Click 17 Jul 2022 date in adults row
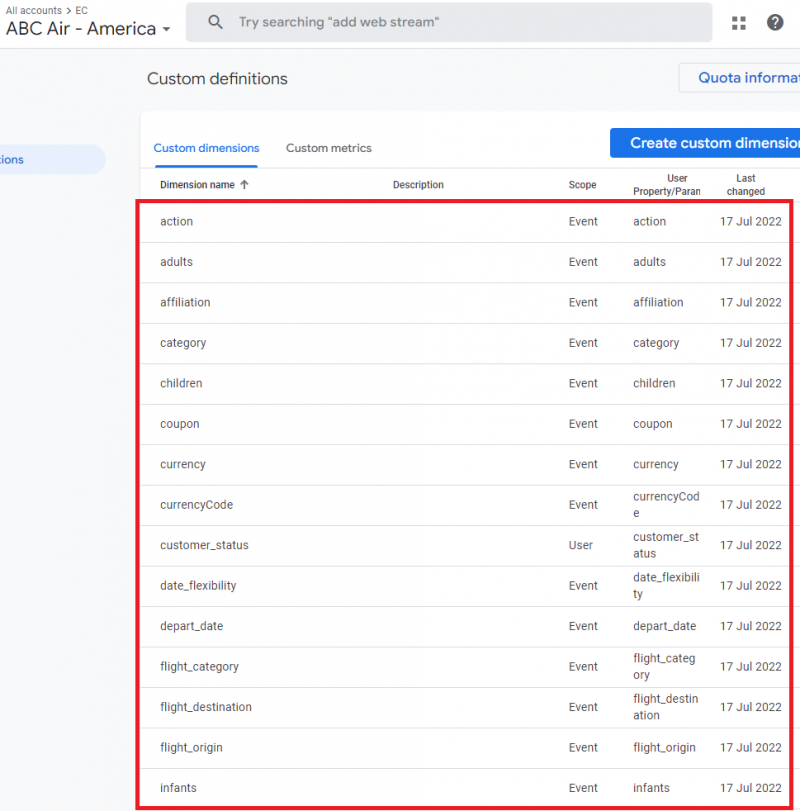The image size is (800, 811). point(750,262)
